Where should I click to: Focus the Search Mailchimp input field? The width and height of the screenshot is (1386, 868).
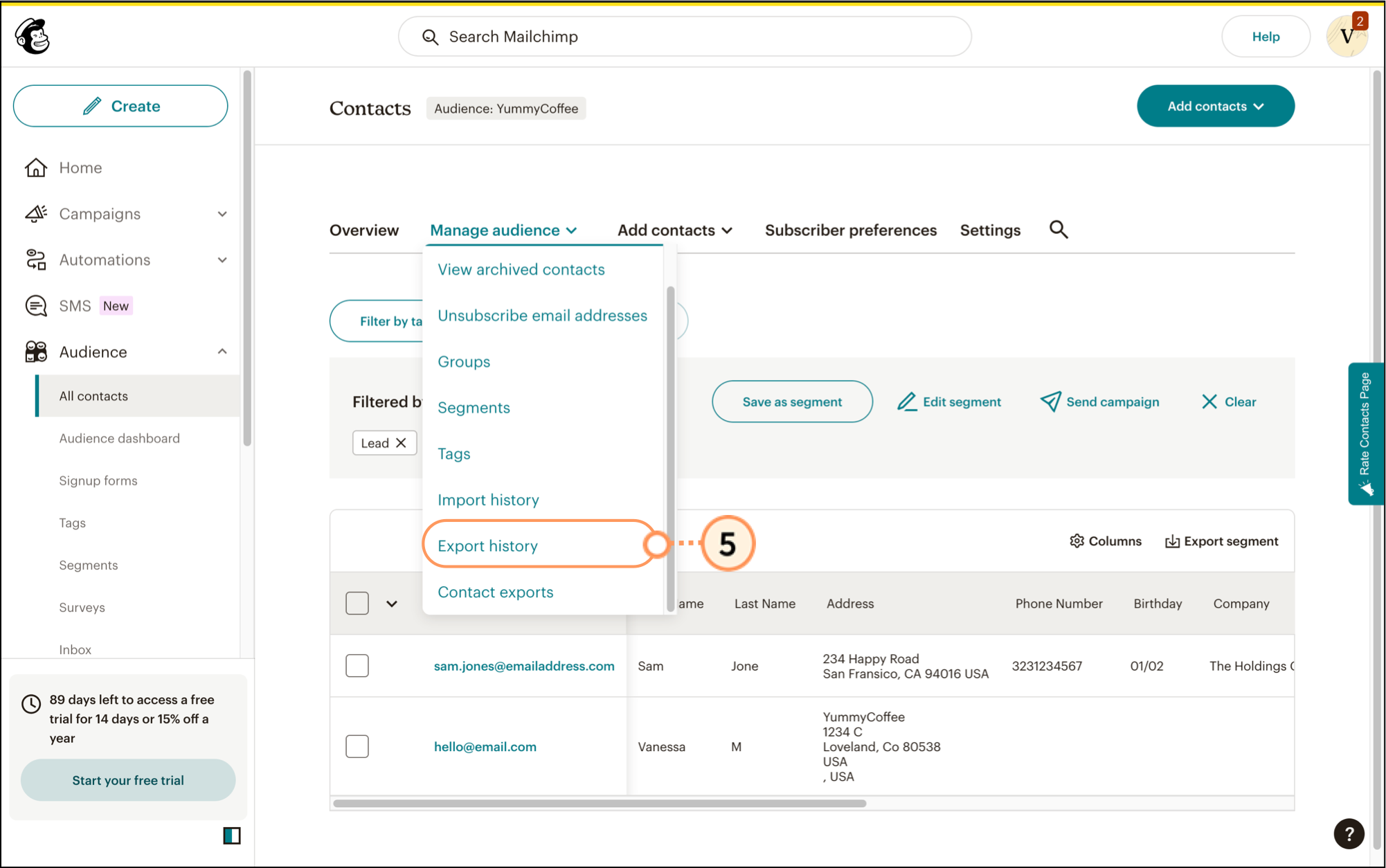pyautogui.click(x=685, y=37)
